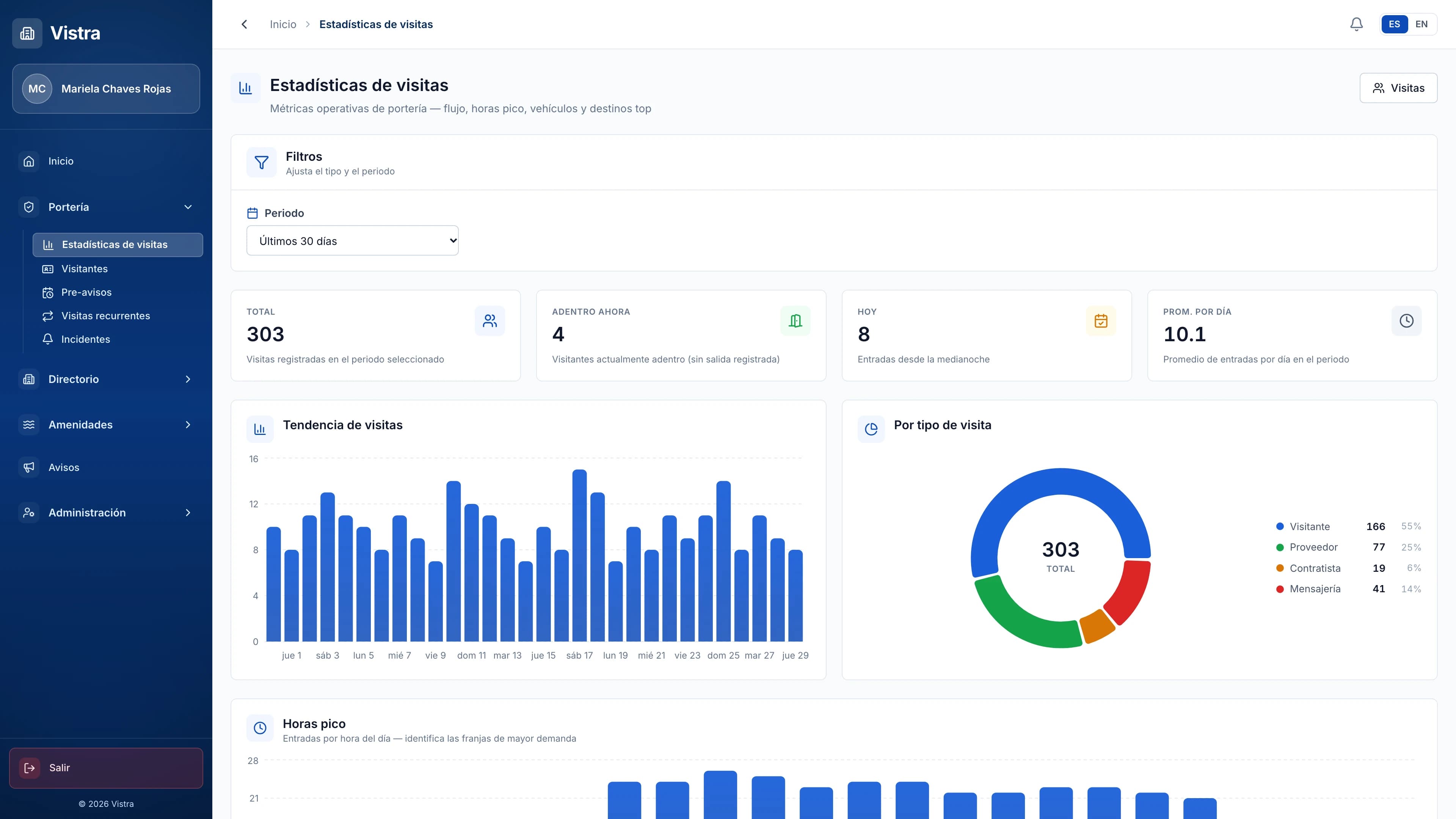Screen dimensions: 1456x819
Task: Click the Periodo calendar icon
Action: (x=253, y=213)
